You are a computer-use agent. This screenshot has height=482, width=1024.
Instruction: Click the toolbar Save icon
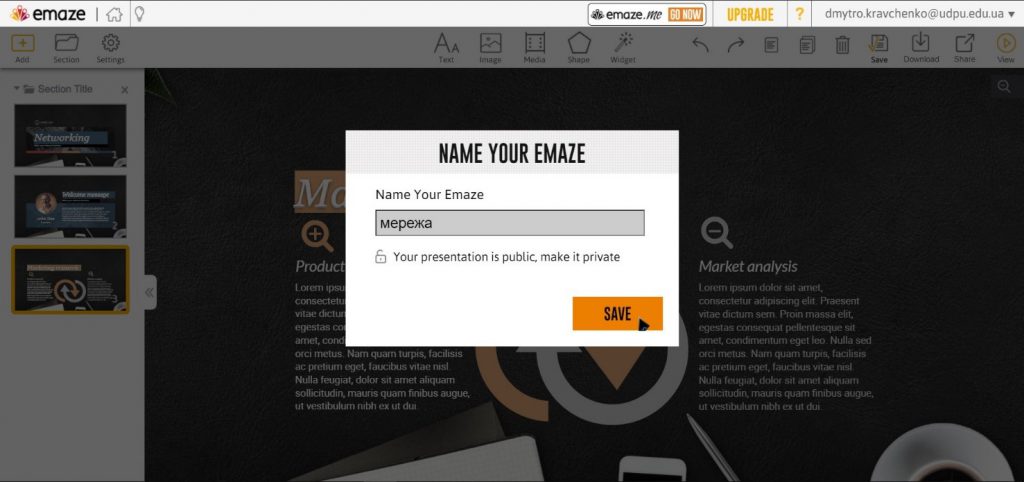(x=879, y=49)
